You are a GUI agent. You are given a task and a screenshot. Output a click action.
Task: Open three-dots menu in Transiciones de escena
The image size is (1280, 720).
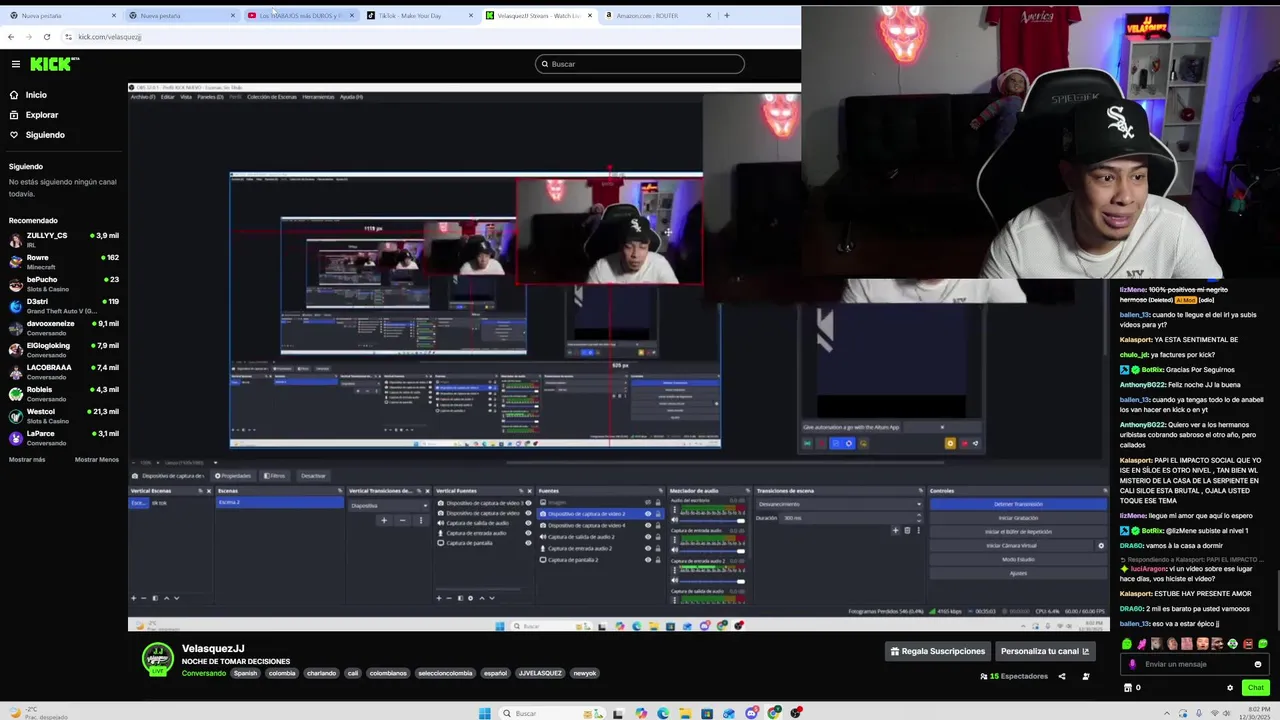[919, 530]
